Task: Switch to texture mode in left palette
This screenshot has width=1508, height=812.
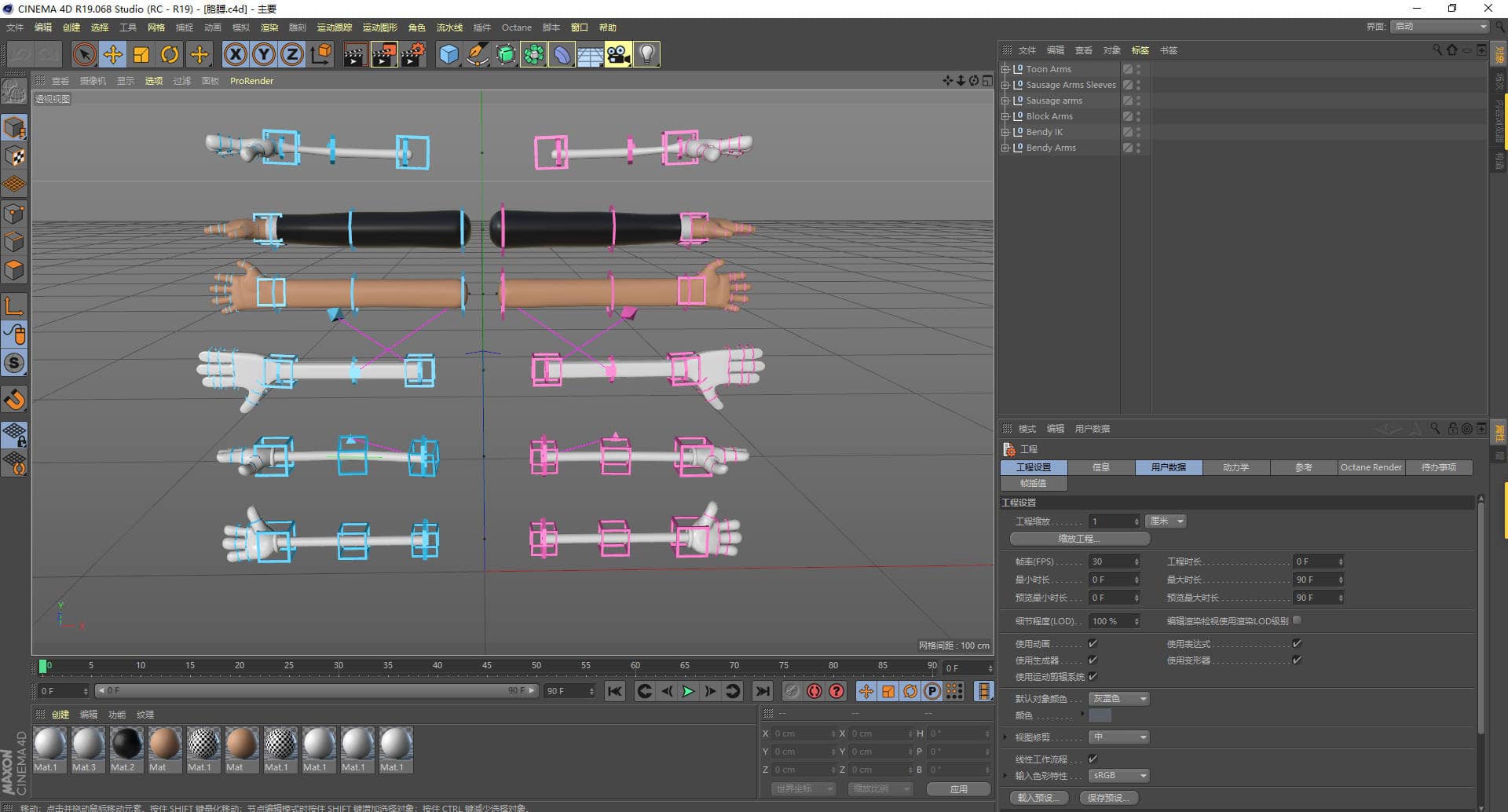Action: tap(15, 155)
